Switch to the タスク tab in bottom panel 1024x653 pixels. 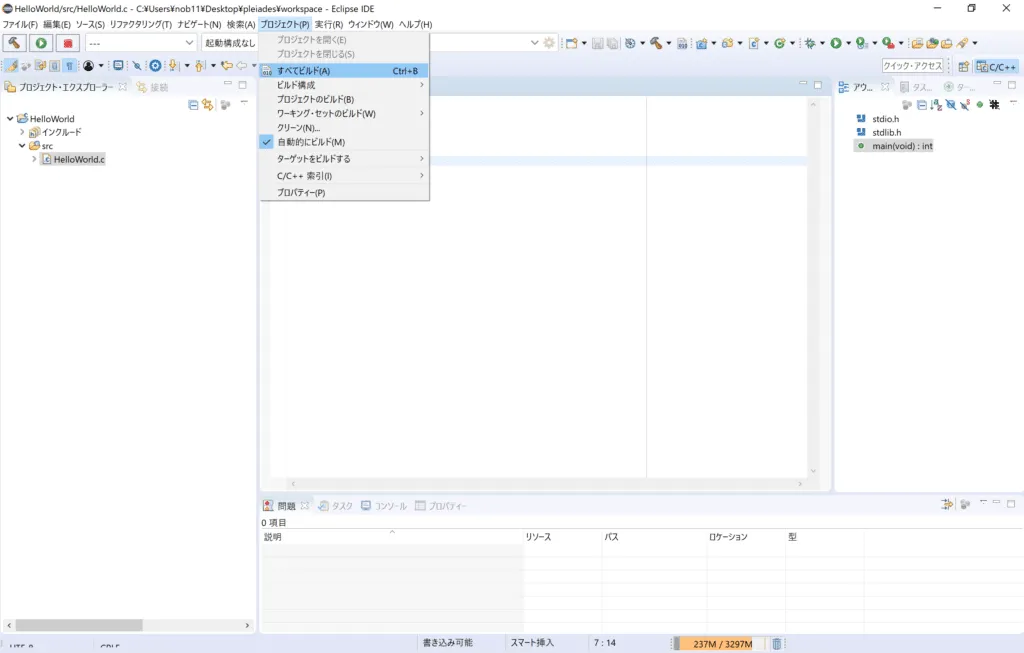coord(336,506)
